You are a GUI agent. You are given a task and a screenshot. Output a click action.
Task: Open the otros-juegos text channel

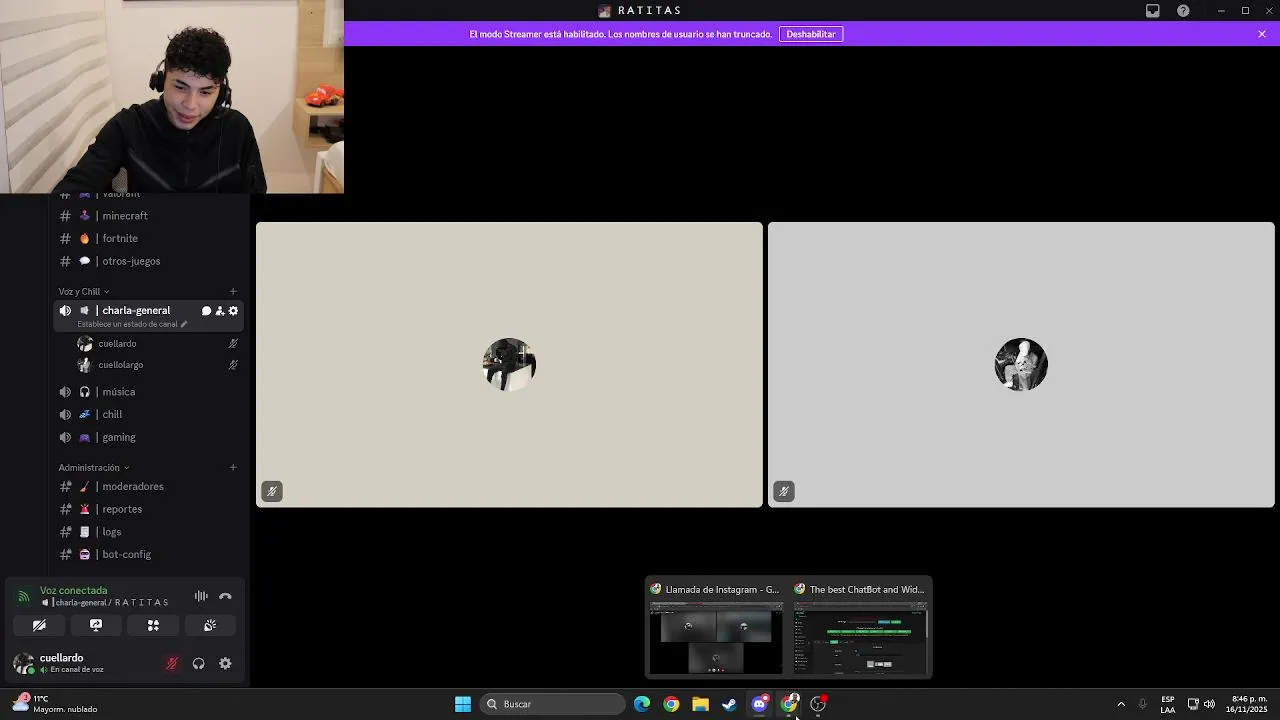click(x=148, y=261)
